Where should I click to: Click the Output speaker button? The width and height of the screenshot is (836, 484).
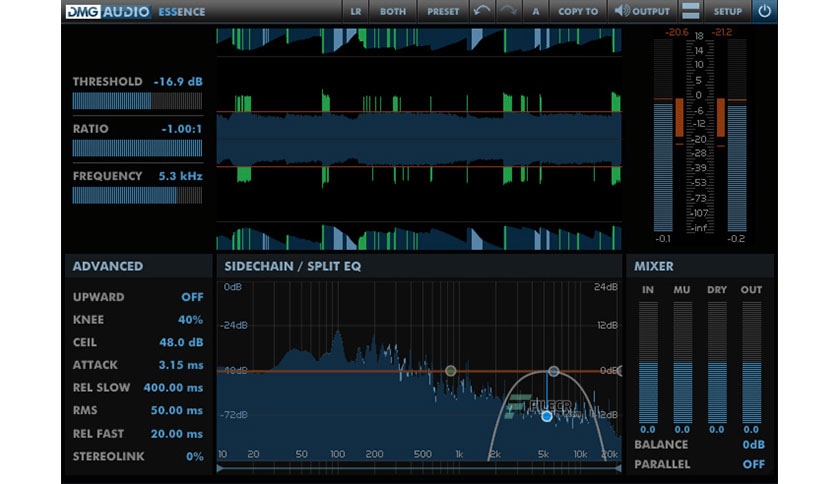(642, 12)
